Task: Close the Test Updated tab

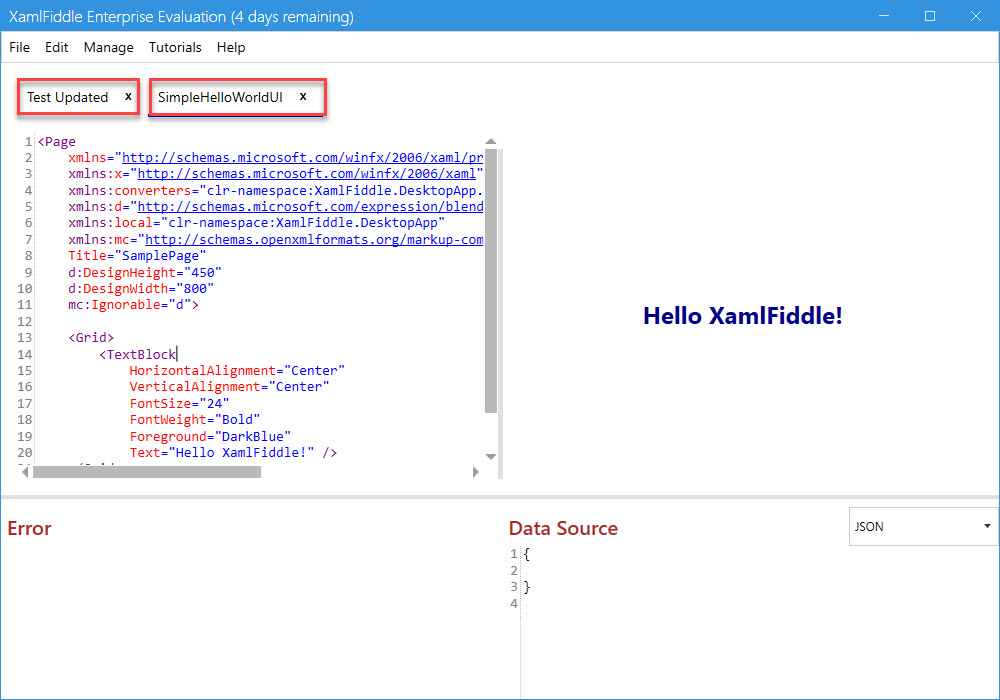Action: [128, 96]
